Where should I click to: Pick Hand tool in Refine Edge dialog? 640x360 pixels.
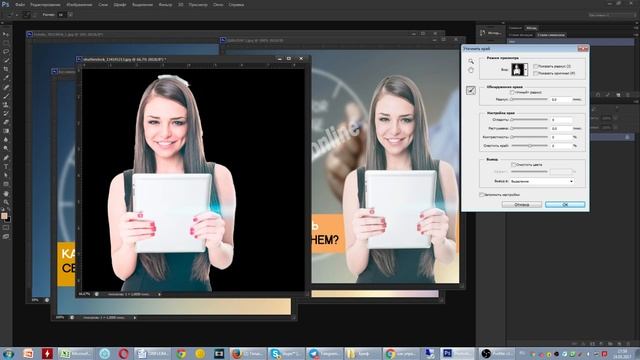click(x=471, y=70)
